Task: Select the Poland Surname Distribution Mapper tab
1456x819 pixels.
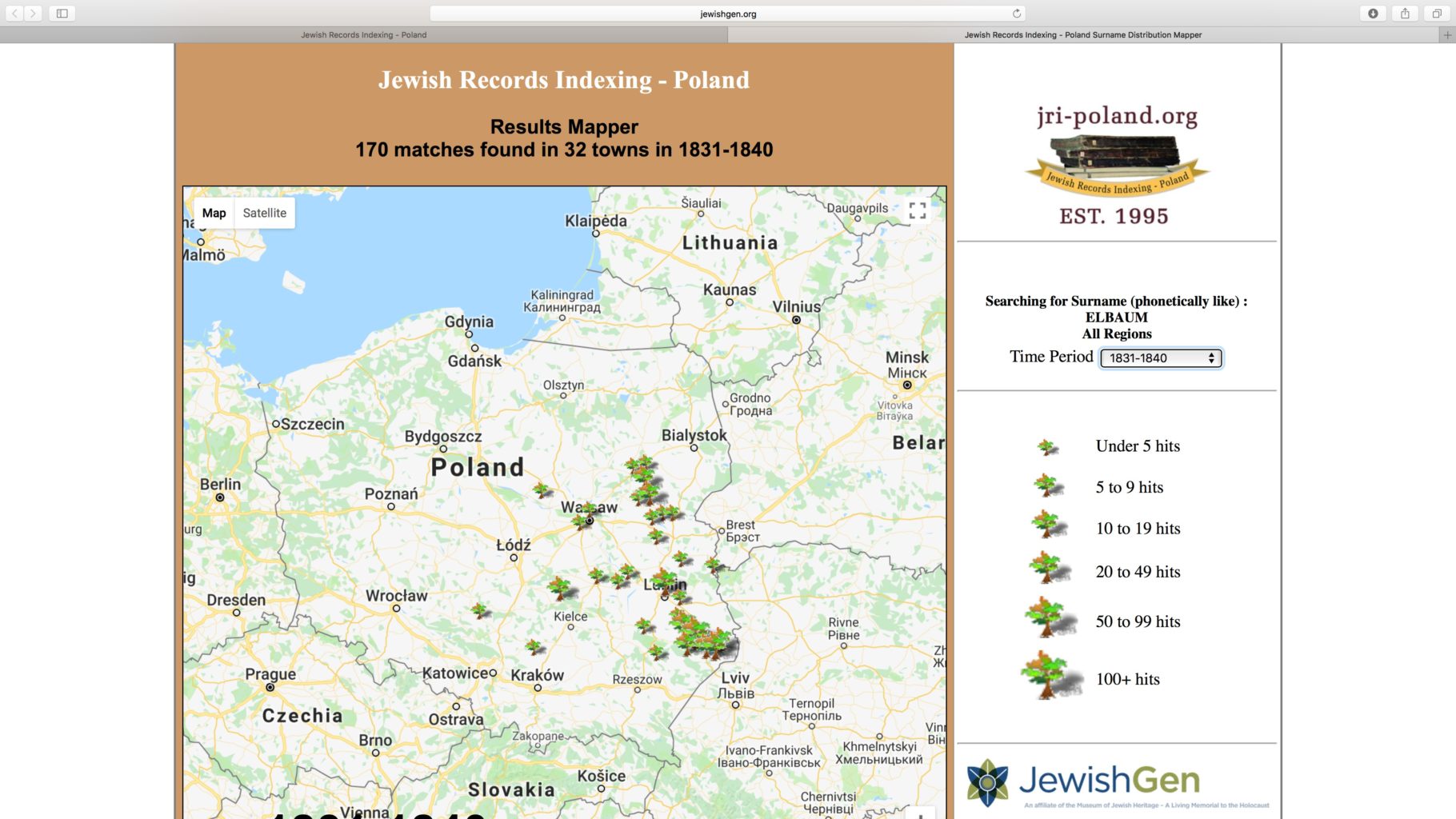Action: click(1083, 35)
